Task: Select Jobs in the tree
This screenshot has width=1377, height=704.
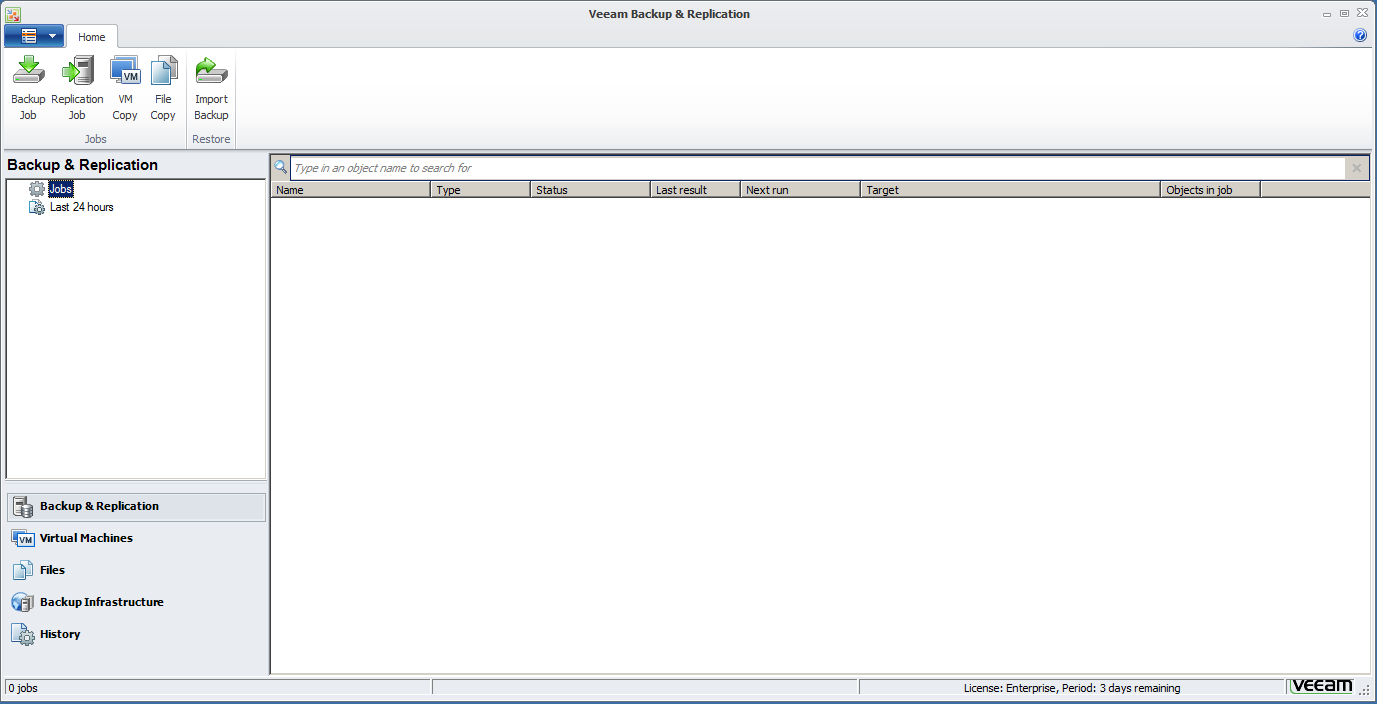Action: pos(61,189)
